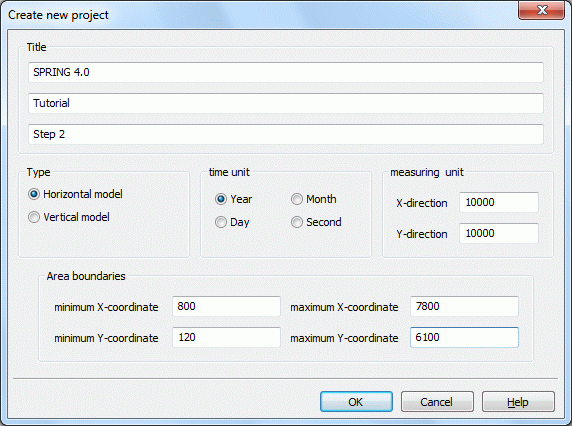
Task: Click the first title field containing SPRING 4.0
Action: click(x=286, y=72)
